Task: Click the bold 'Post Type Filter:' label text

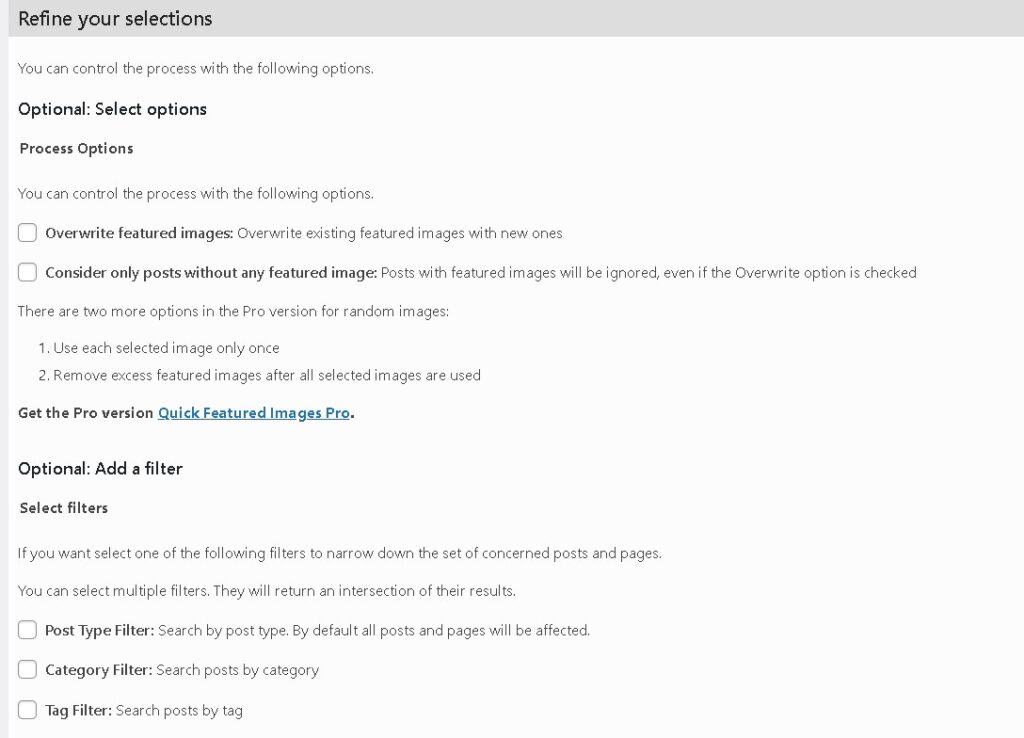Action: [100, 630]
